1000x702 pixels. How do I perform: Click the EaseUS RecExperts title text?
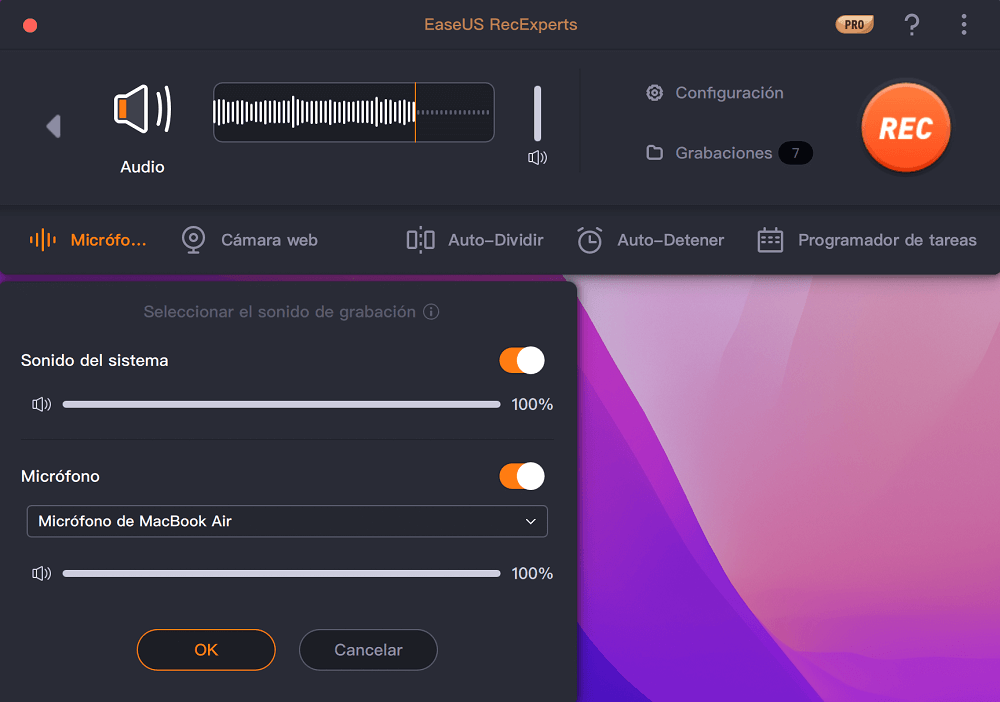(x=501, y=24)
